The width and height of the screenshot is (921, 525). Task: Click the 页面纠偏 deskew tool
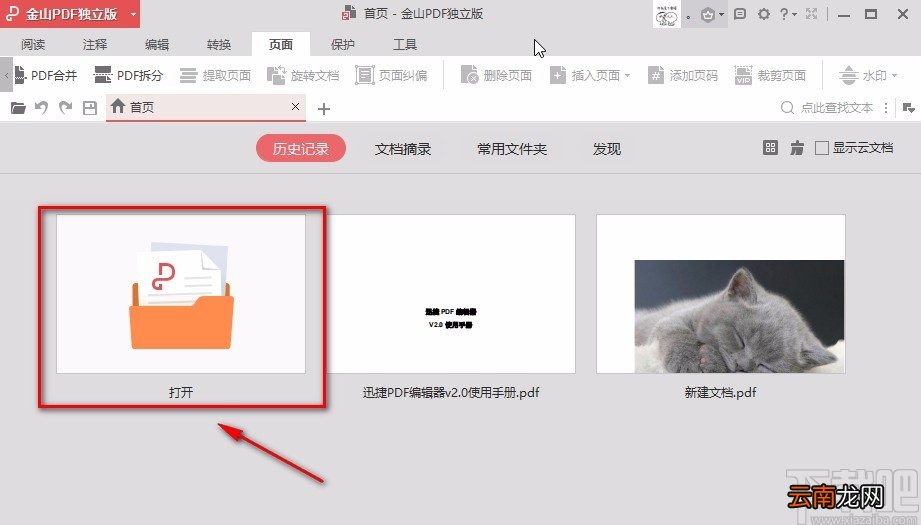(x=391, y=75)
